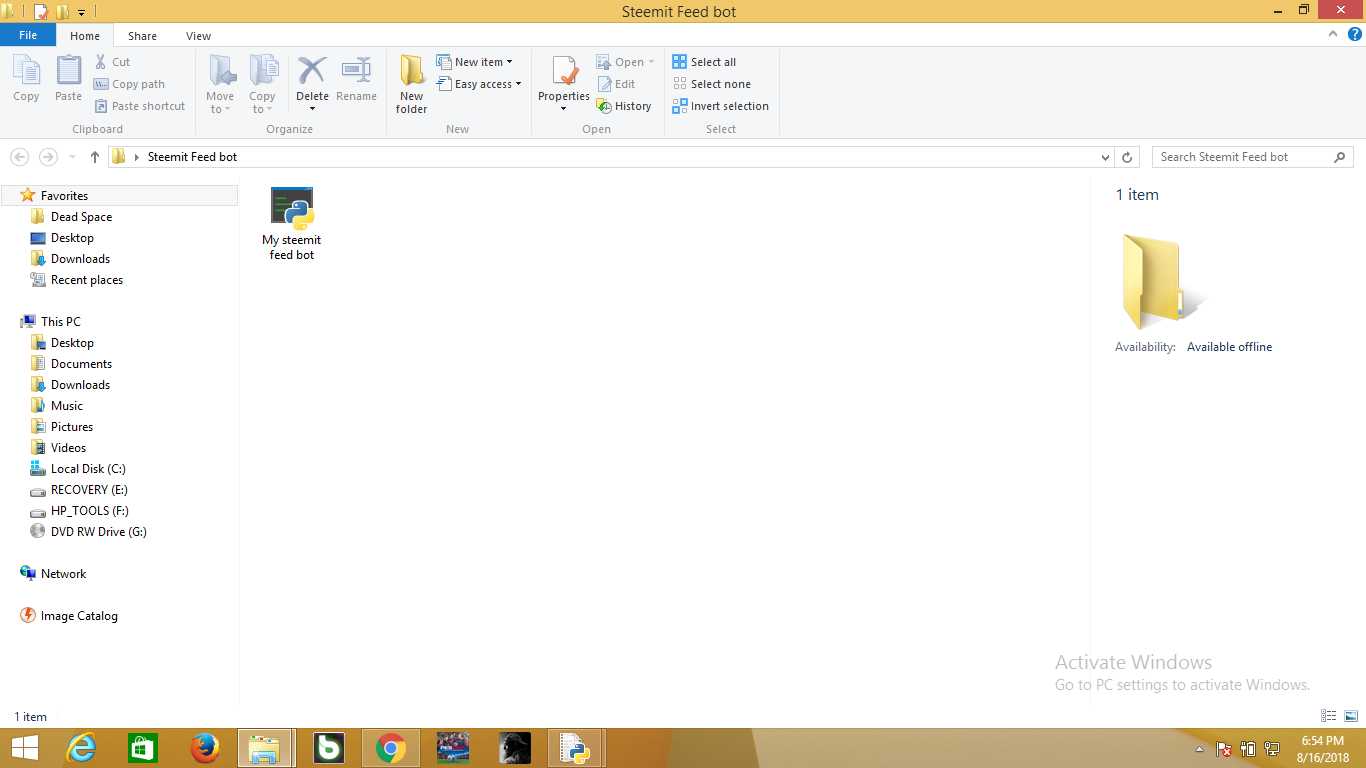Image resolution: width=1366 pixels, height=768 pixels.
Task: Open HP_TOOLS (F:) drive
Action: pos(89,511)
